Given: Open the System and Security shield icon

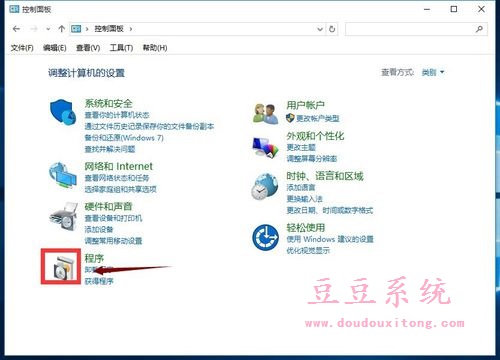Looking at the screenshot, I should pos(63,111).
